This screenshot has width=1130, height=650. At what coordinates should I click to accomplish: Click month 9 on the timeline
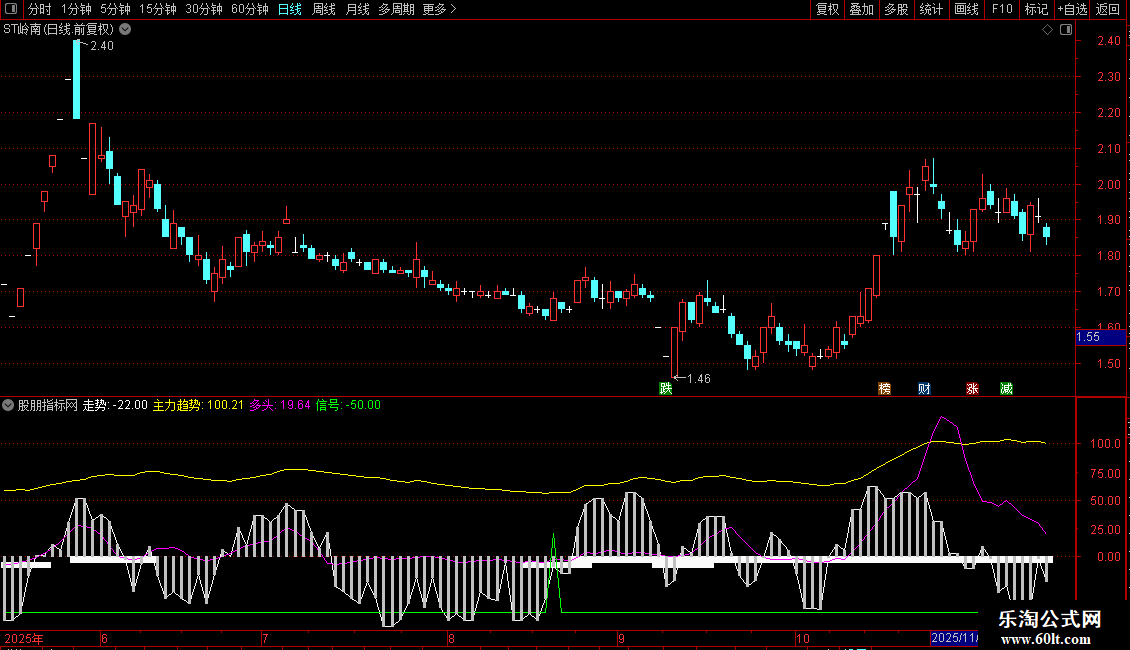click(621, 638)
